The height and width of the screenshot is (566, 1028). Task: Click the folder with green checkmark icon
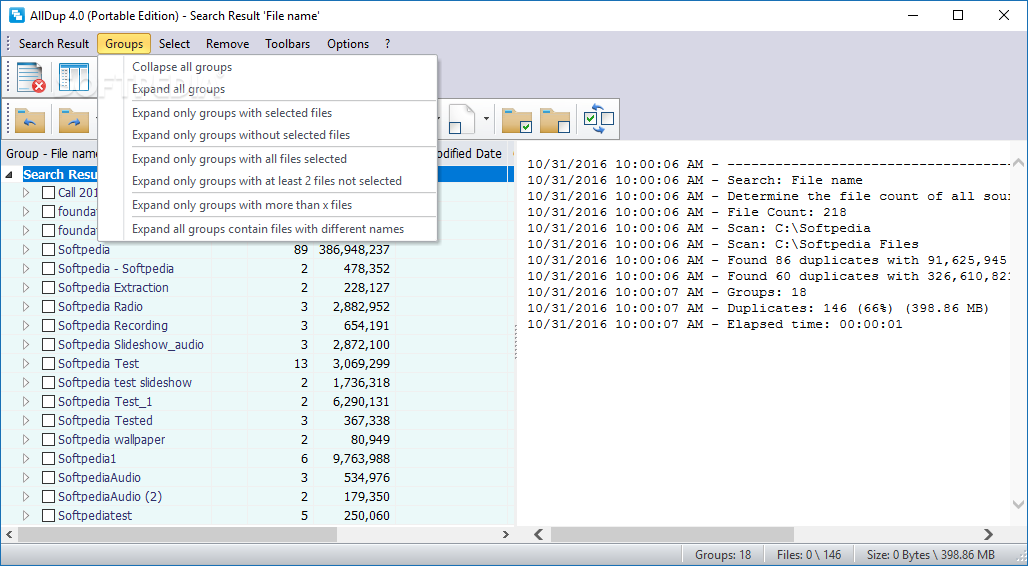click(517, 120)
